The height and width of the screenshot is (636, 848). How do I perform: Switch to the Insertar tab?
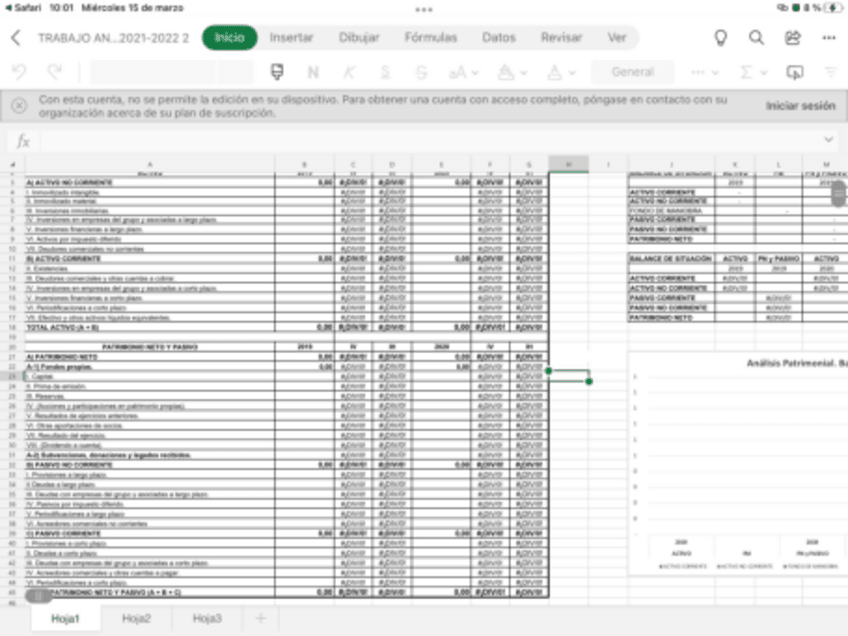click(292, 37)
